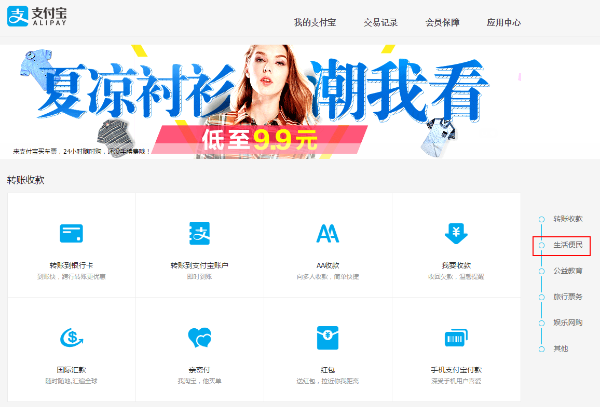Image resolution: width=600 pixels, height=407 pixels.
Task: Open the AA收款 split-bill icon
Action: point(327,234)
